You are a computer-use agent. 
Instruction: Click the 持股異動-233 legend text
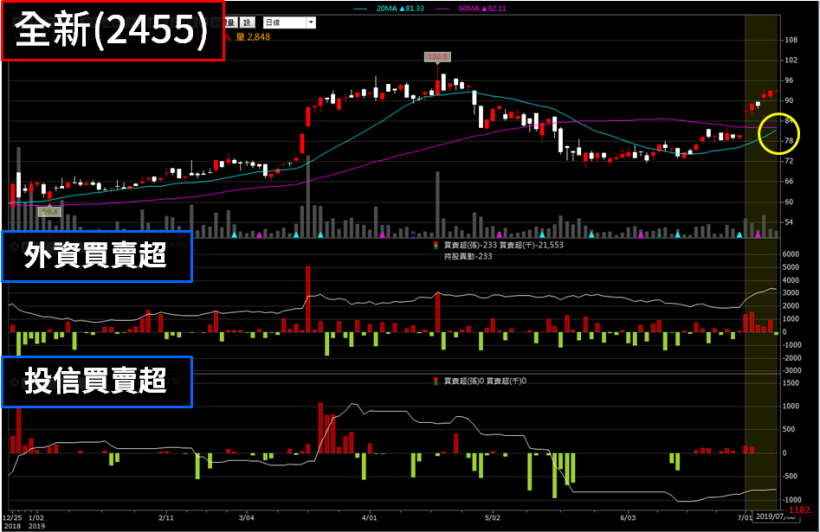pos(468,256)
